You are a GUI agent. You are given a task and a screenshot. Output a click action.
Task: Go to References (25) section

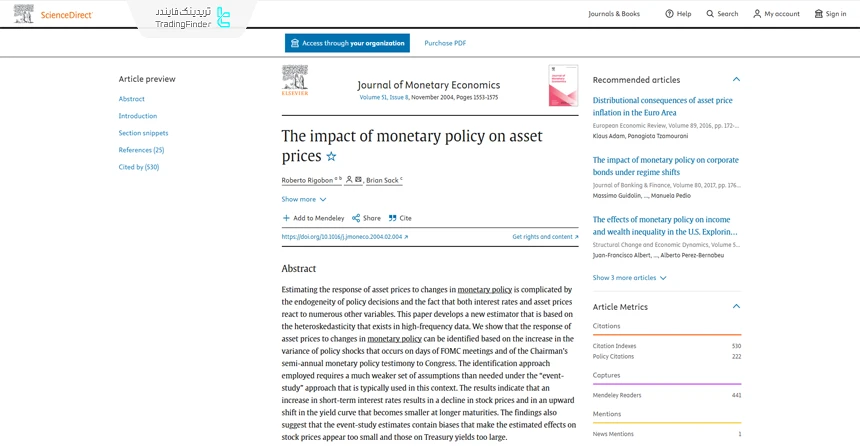click(x=141, y=150)
